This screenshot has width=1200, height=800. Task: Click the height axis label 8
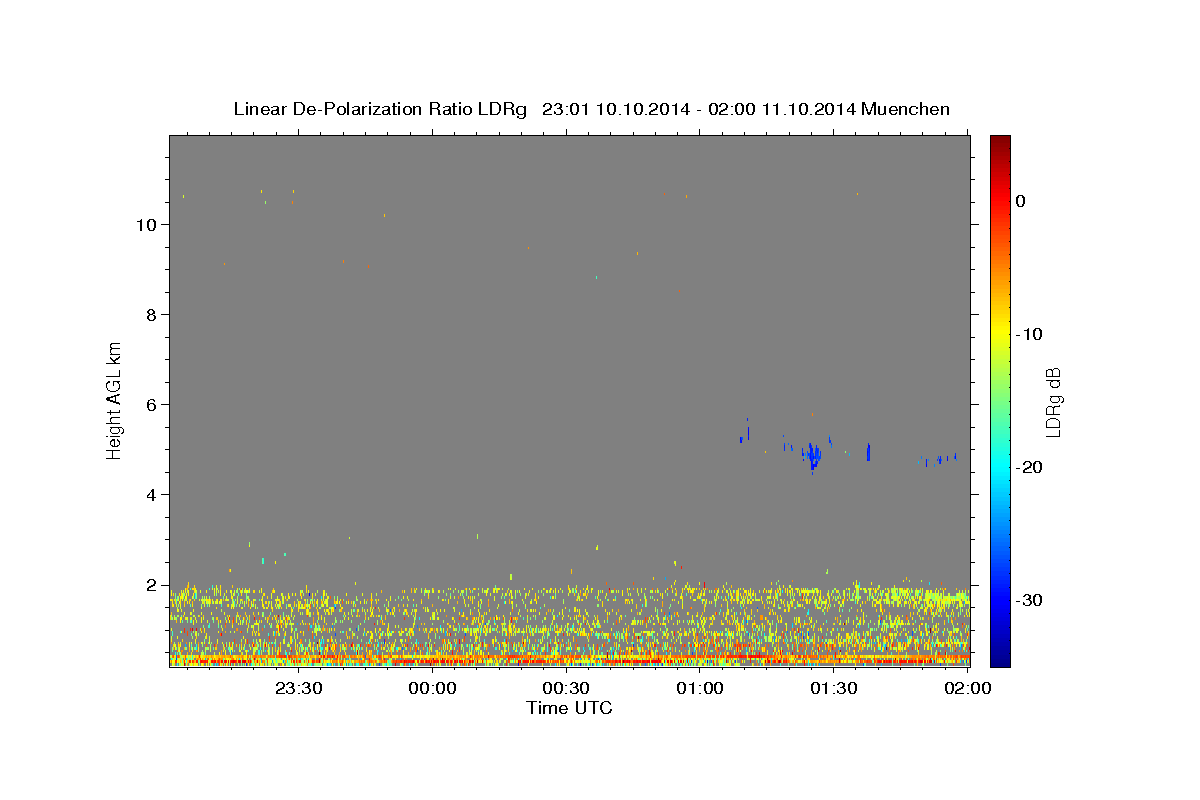[149, 315]
